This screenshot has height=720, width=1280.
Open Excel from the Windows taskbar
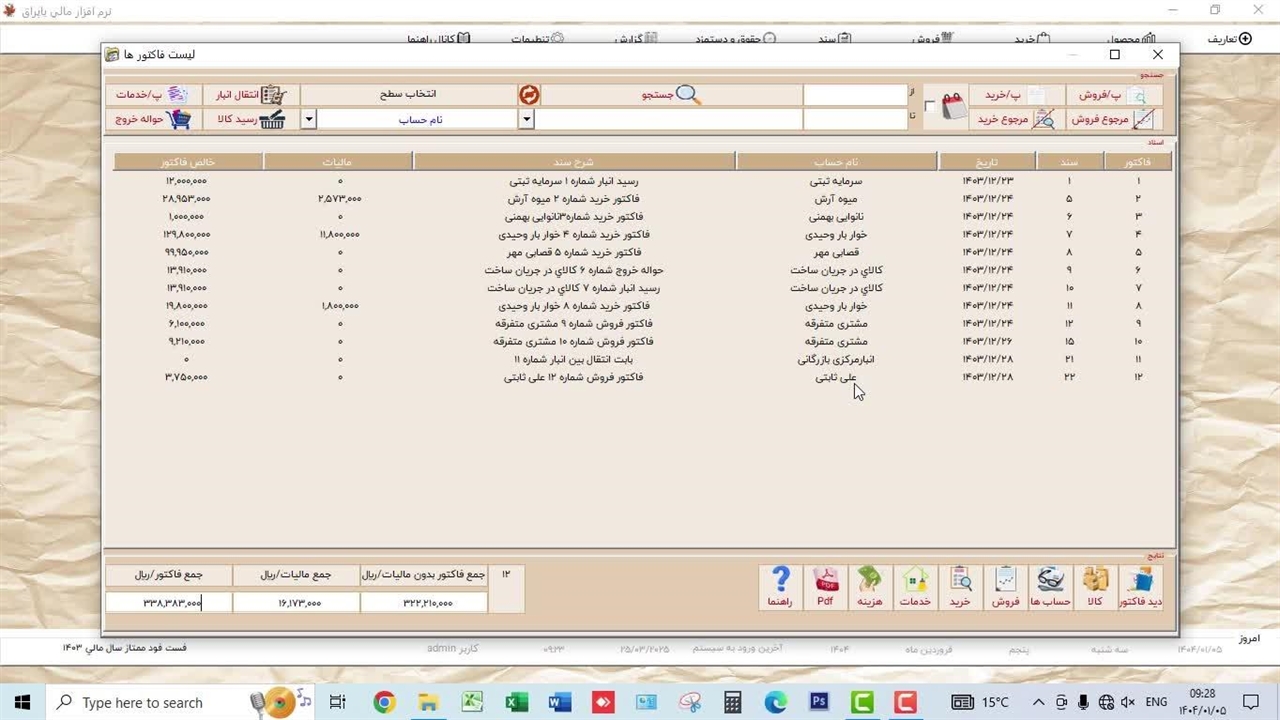(x=516, y=703)
